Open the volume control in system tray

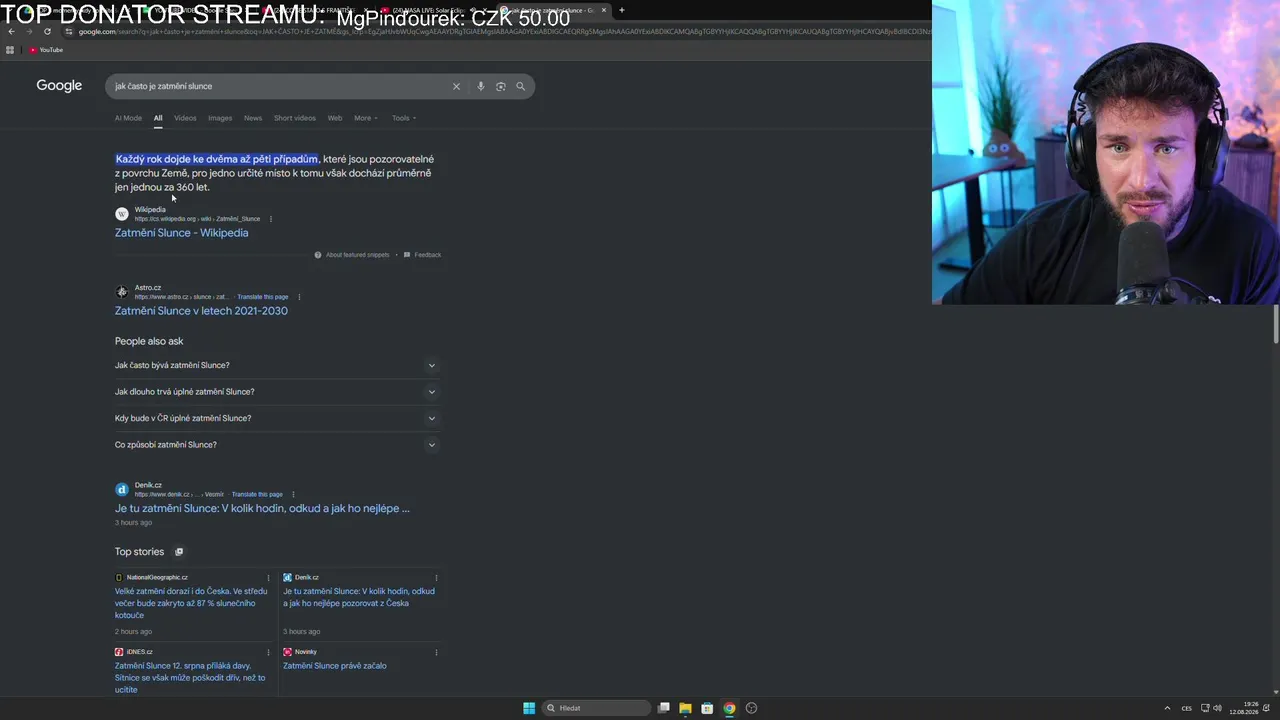pyautogui.click(x=1218, y=708)
